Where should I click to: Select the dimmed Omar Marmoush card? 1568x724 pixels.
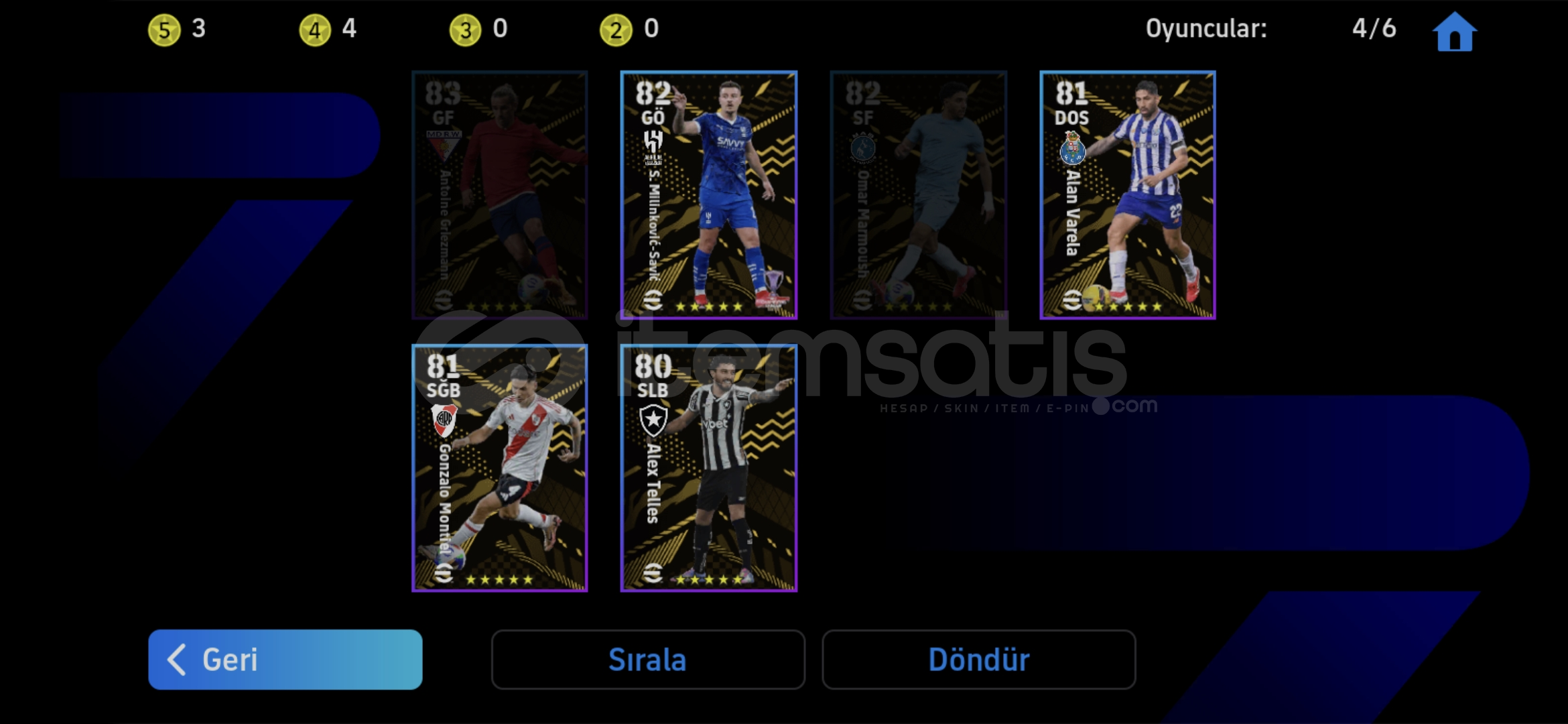[919, 195]
